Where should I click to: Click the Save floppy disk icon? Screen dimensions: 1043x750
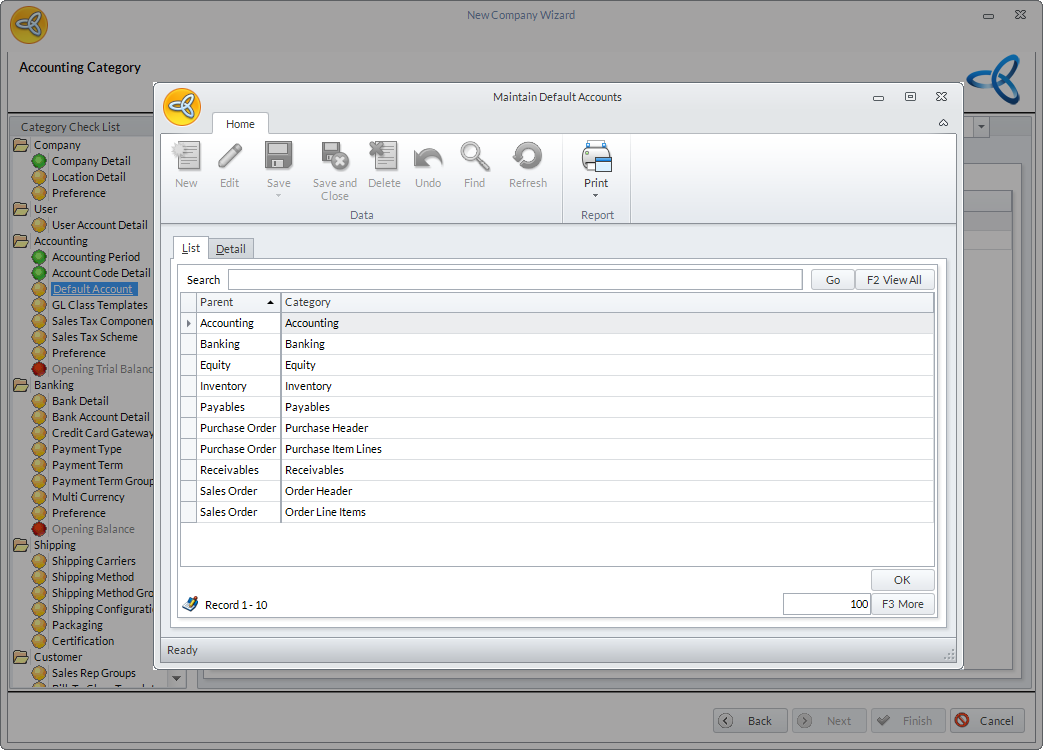[278, 157]
